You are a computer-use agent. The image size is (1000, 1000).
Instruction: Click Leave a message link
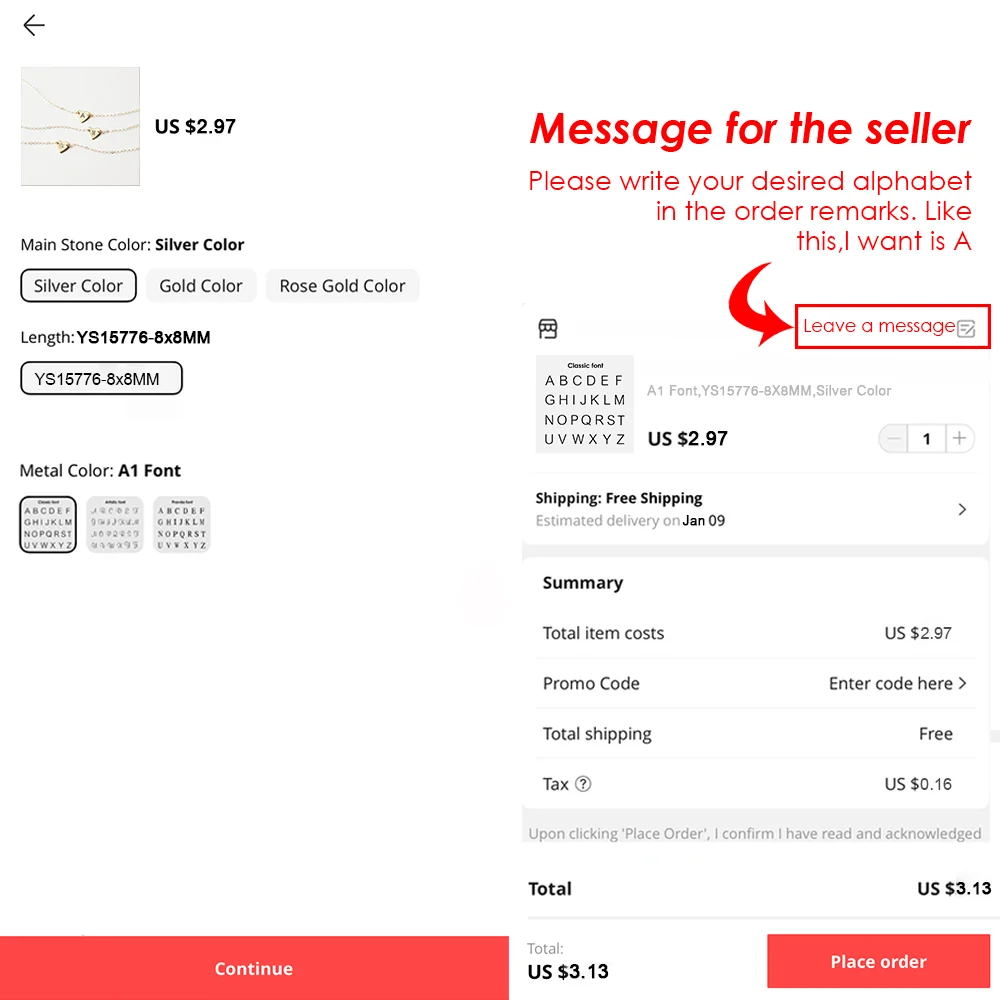point(879,326)
